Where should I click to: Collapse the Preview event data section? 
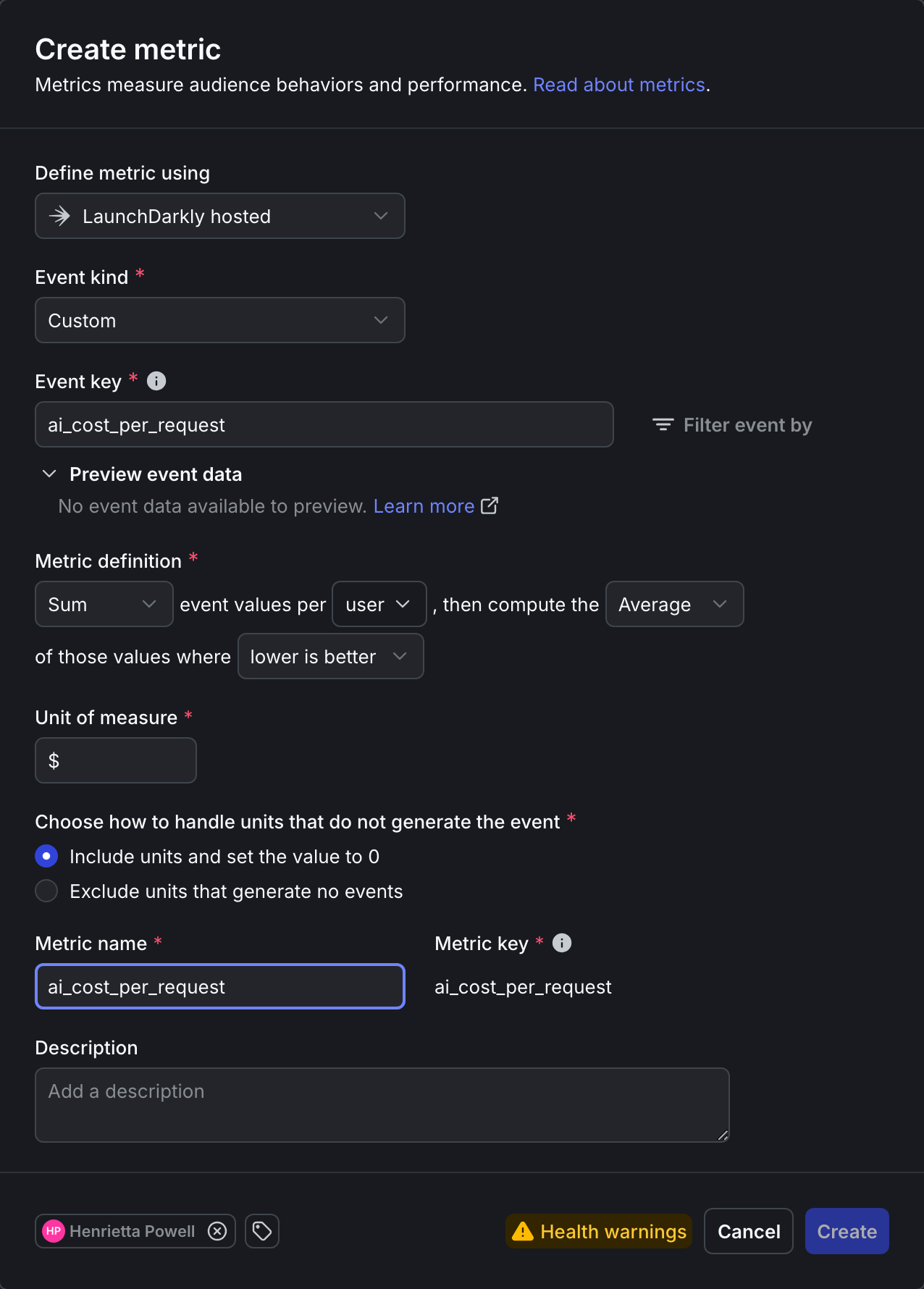tap(49, 474)
